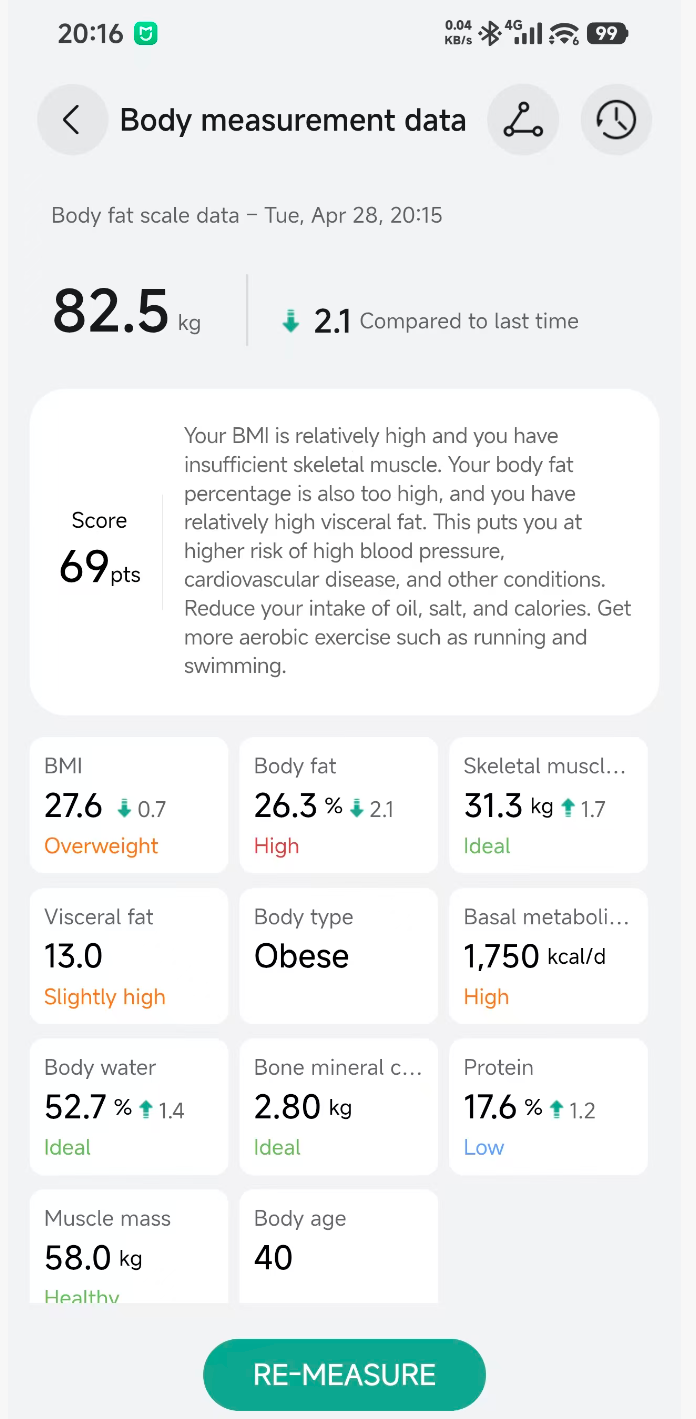Open the Bone mineral content card
696x1419 pixels.
[339, 1107]
